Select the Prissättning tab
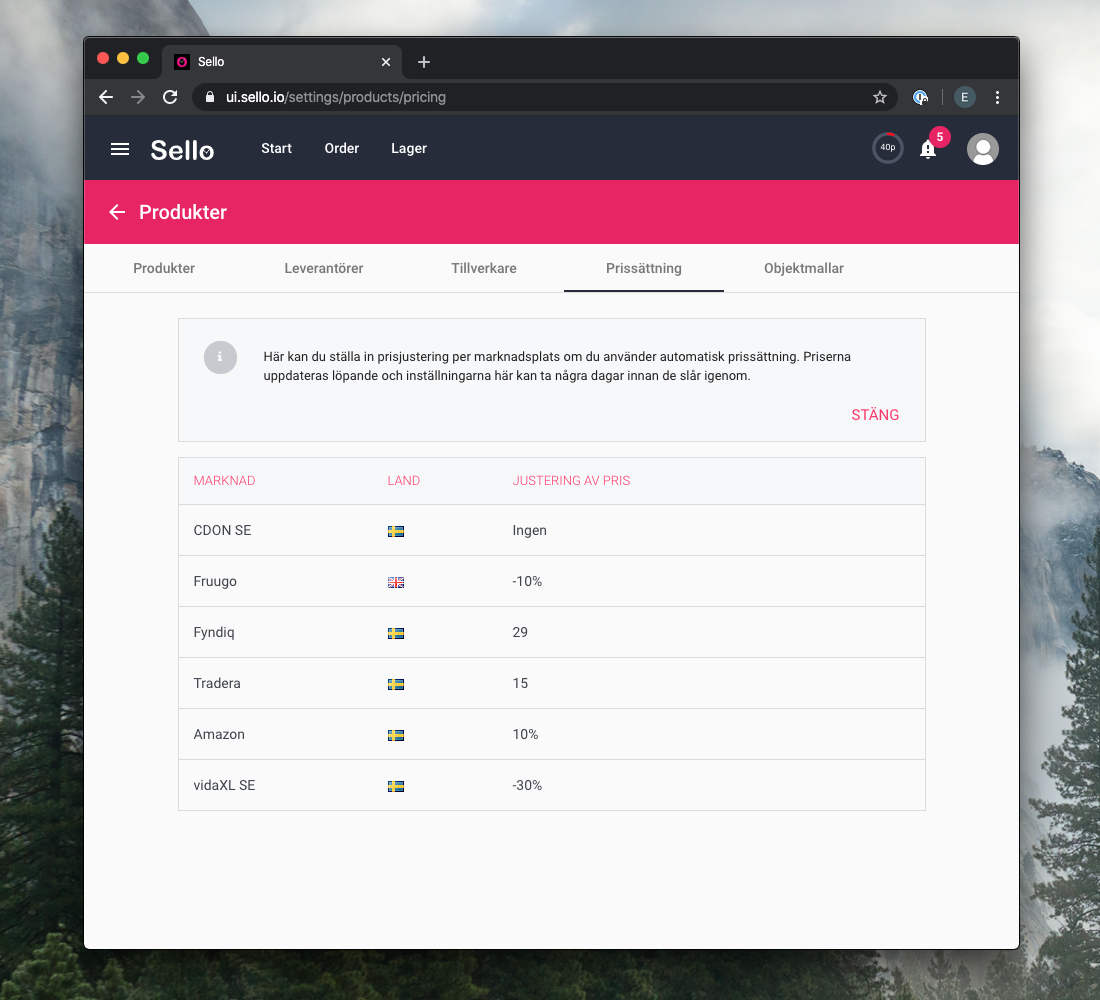 point(643,268)
